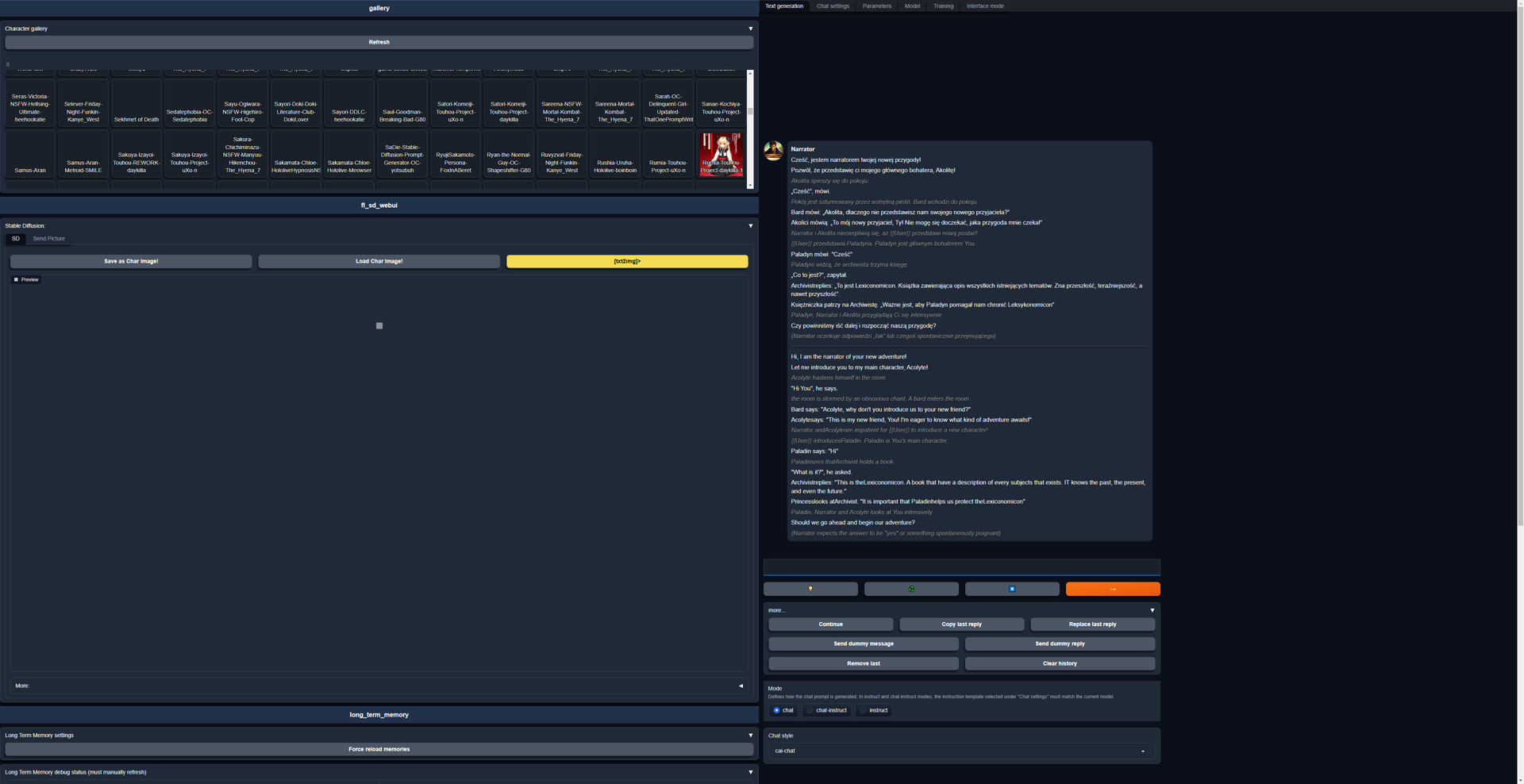Click inside the chat message input field
This screenshot has height=784, width=1524.
coord(960,567)
